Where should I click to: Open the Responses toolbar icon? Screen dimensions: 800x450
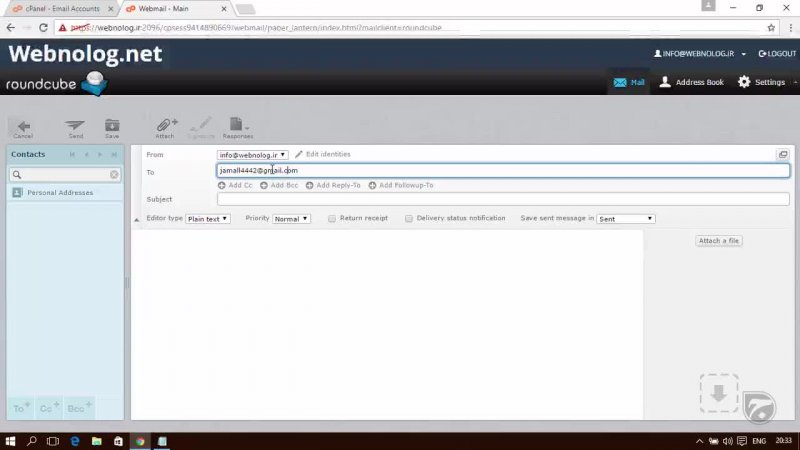point(237,127)
